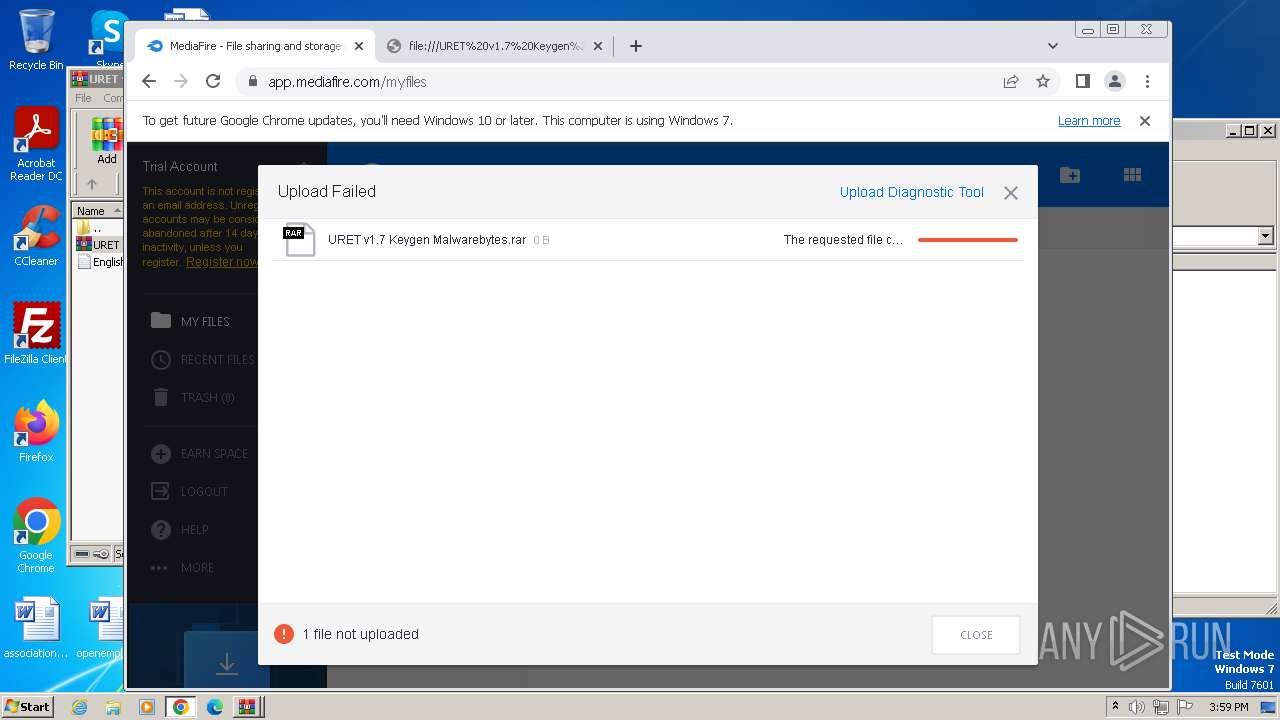The image size is (1280, 720).
Task: Switch to grid view icon in MediaFire header
Action: click(x=1132, y=175)
